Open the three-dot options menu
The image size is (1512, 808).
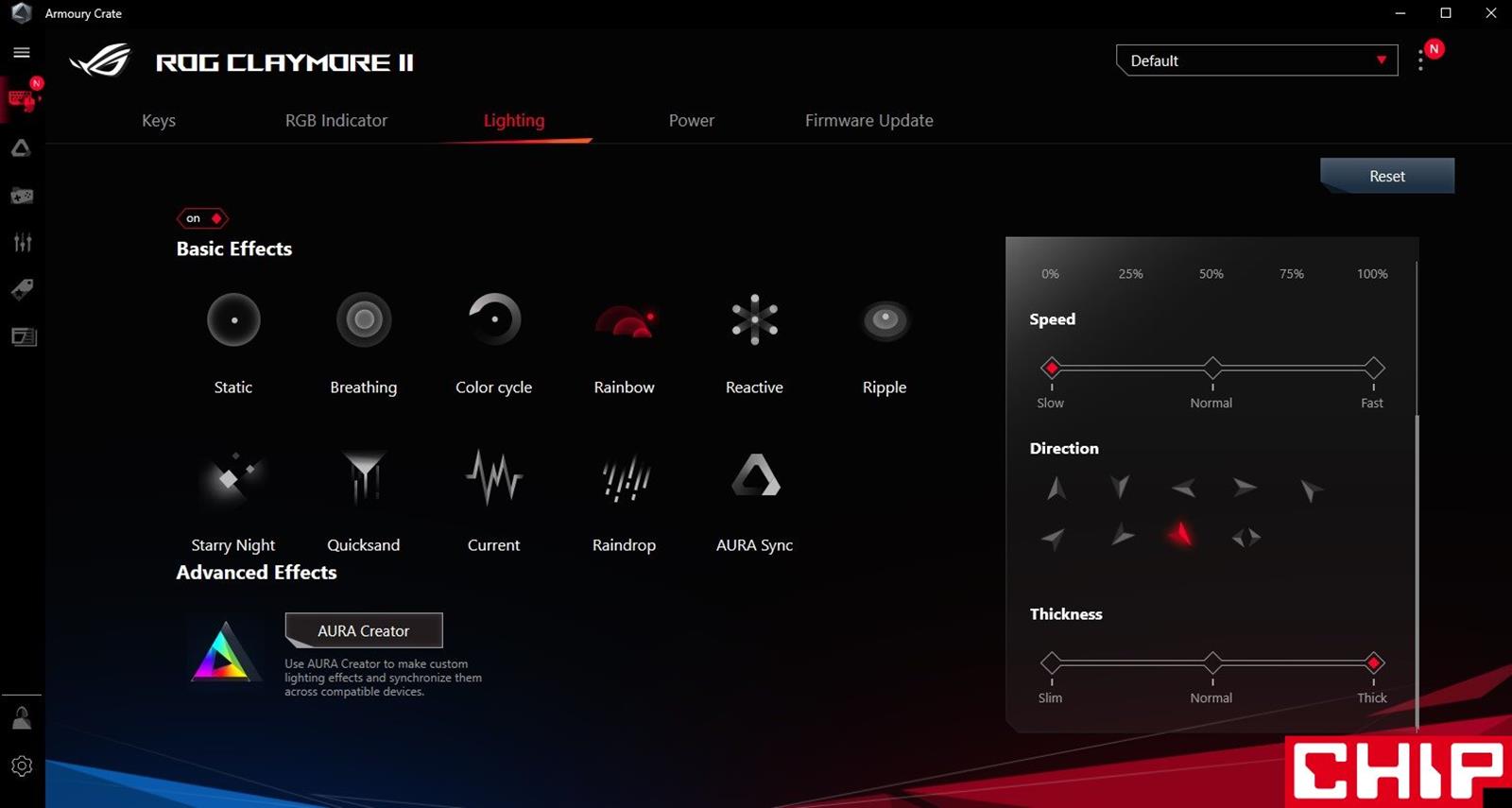(x=1420, y=60)
